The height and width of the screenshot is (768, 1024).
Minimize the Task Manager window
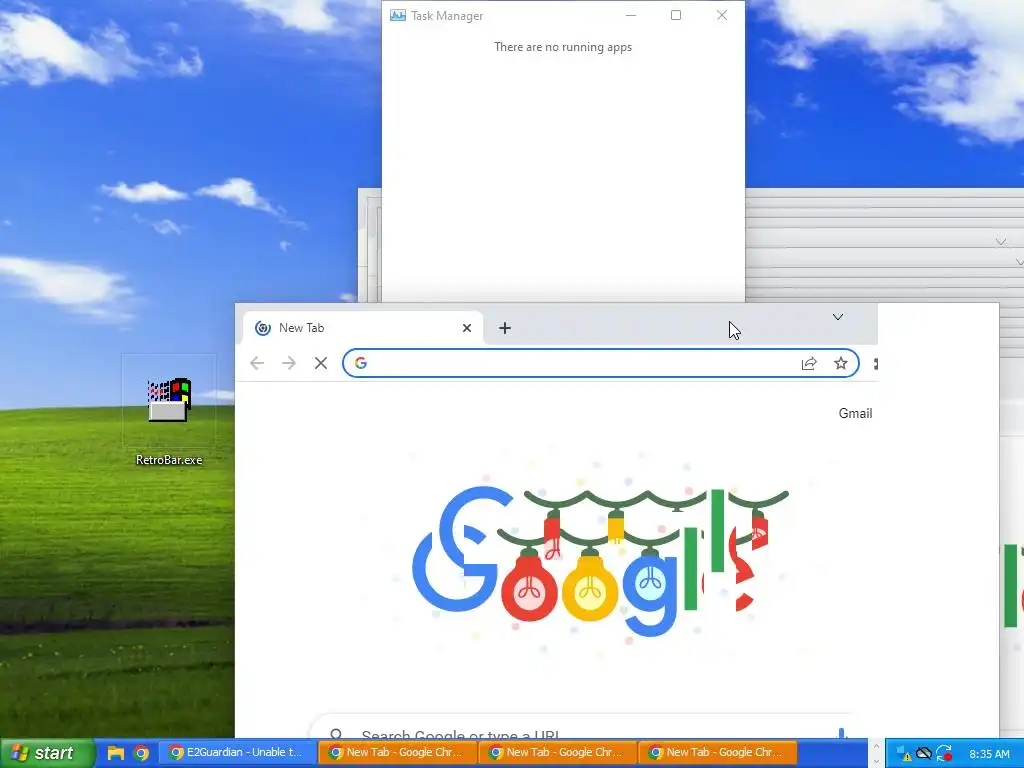click(631, 15)
